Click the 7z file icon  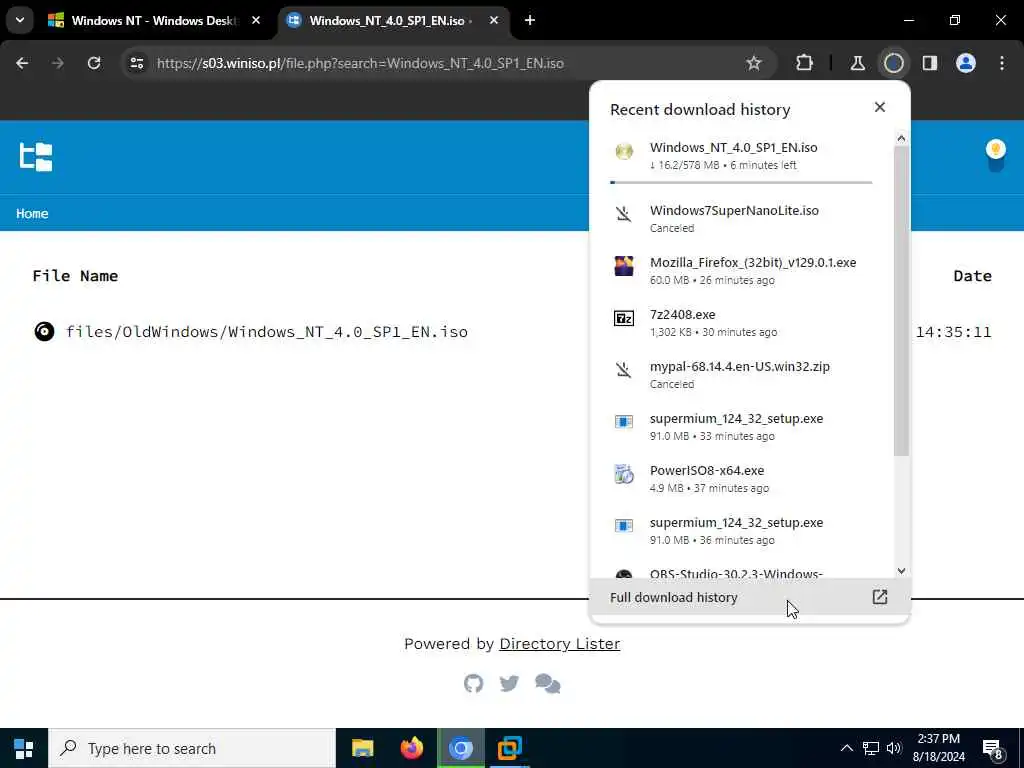pos(624,318)
